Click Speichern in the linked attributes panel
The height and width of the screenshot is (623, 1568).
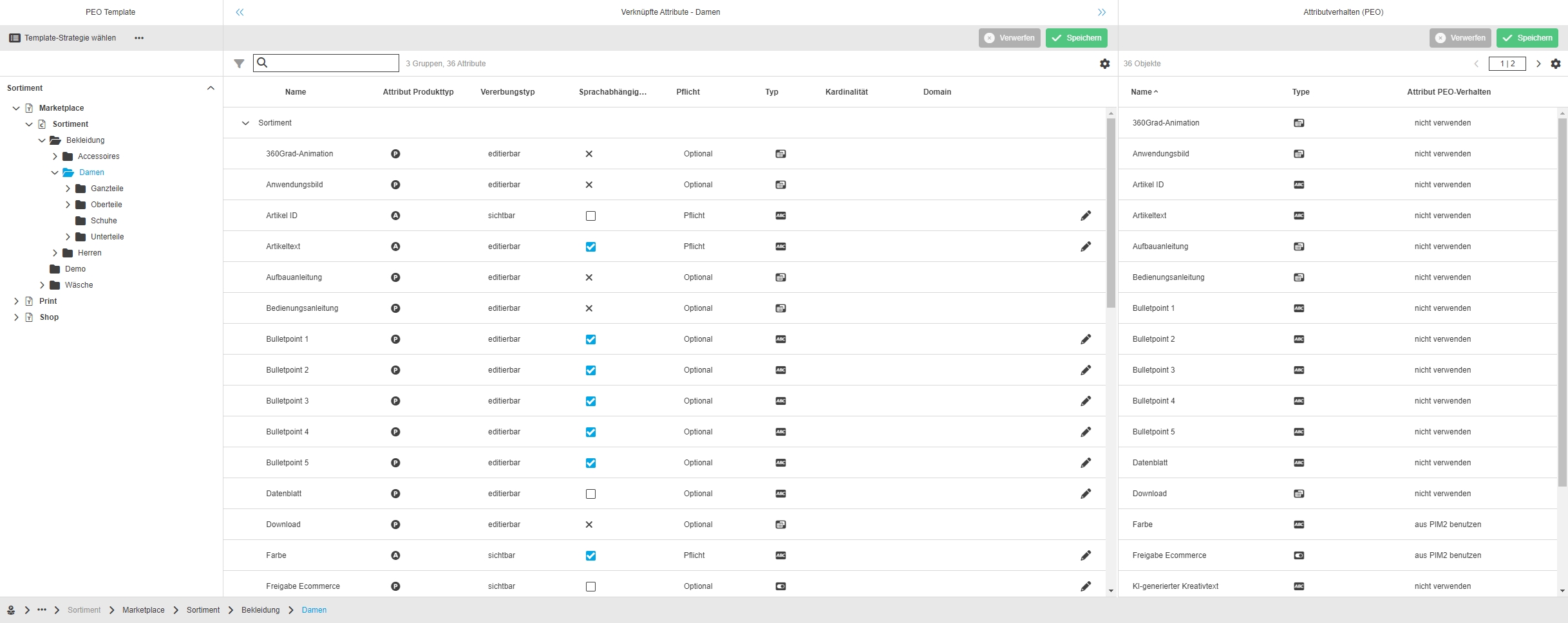1076,38
